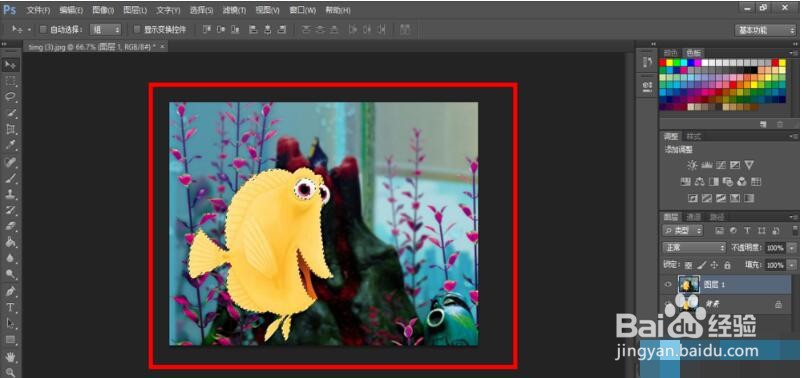Select the History Brush tool
This screenshot has height=378, width=802.
10,210
